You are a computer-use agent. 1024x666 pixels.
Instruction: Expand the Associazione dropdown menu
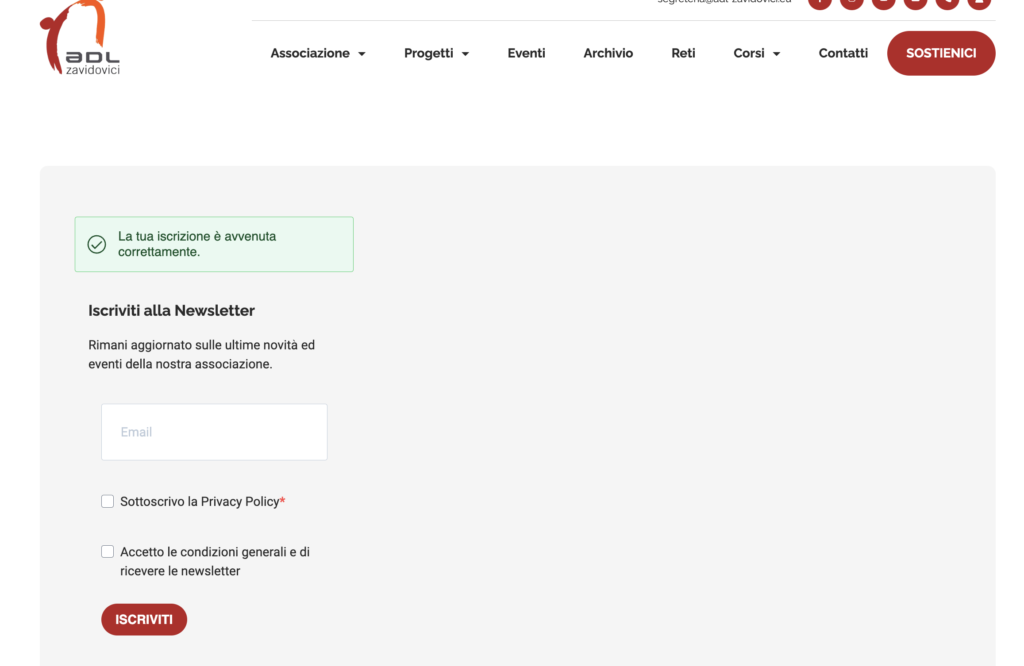click(318, 53)
